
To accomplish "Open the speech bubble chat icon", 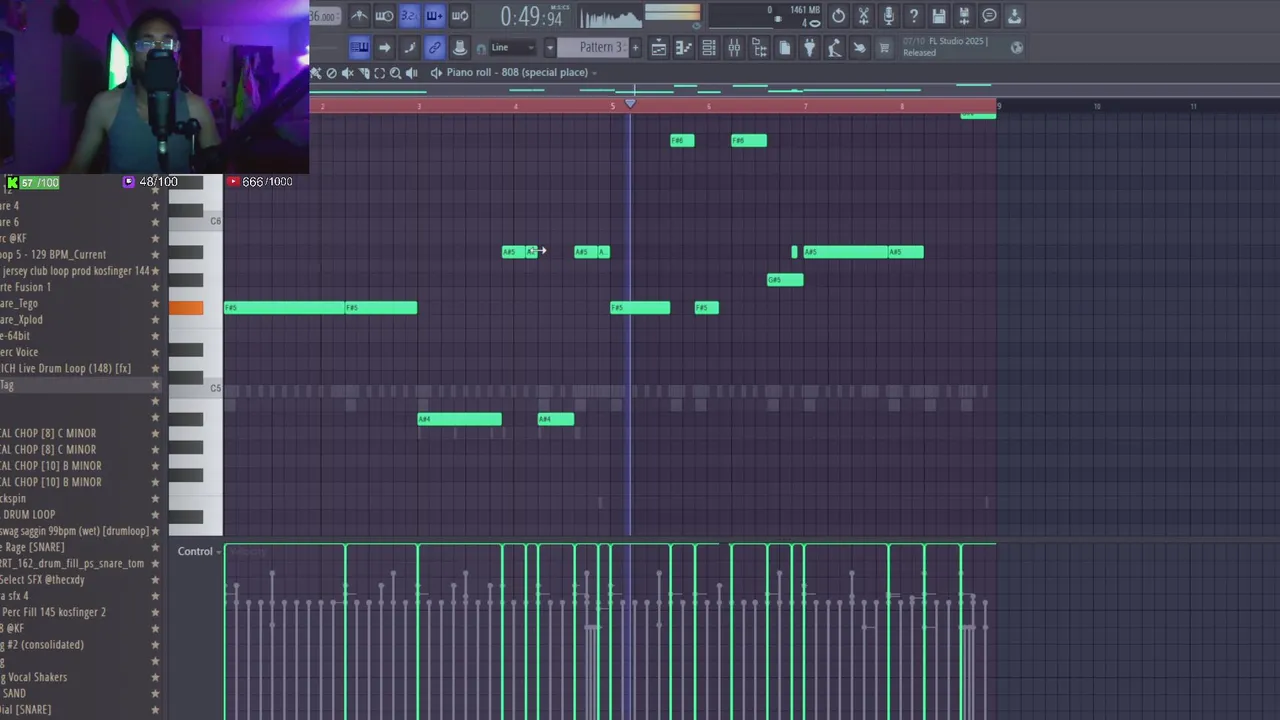I will pyautogui.click(x=989, y=16).
